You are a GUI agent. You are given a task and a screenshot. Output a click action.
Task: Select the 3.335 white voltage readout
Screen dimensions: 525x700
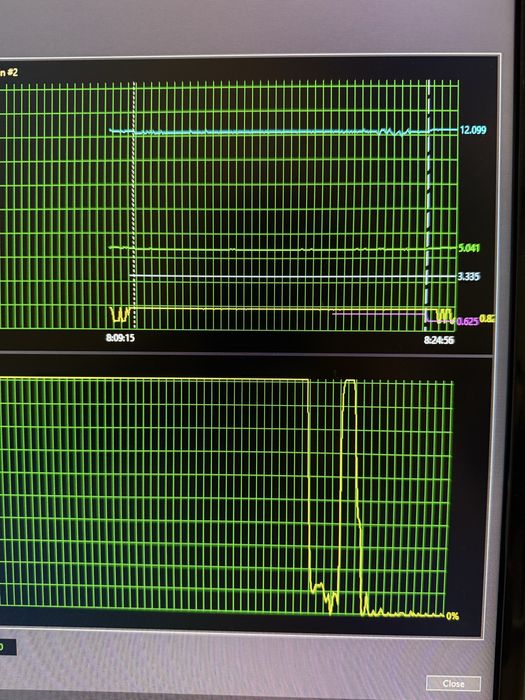(469, 276)
